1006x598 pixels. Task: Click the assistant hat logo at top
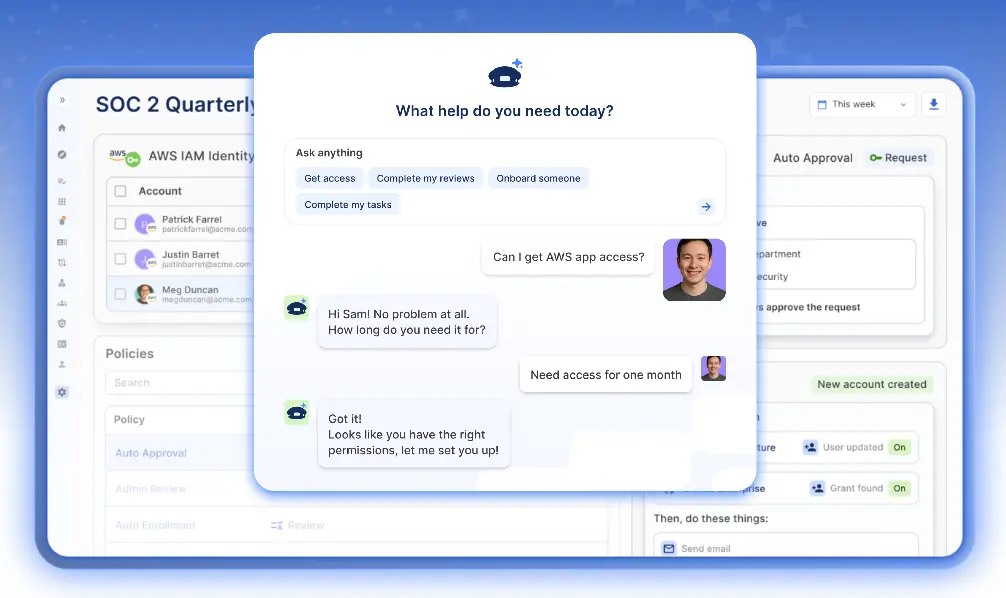click(x=505, y=75)
